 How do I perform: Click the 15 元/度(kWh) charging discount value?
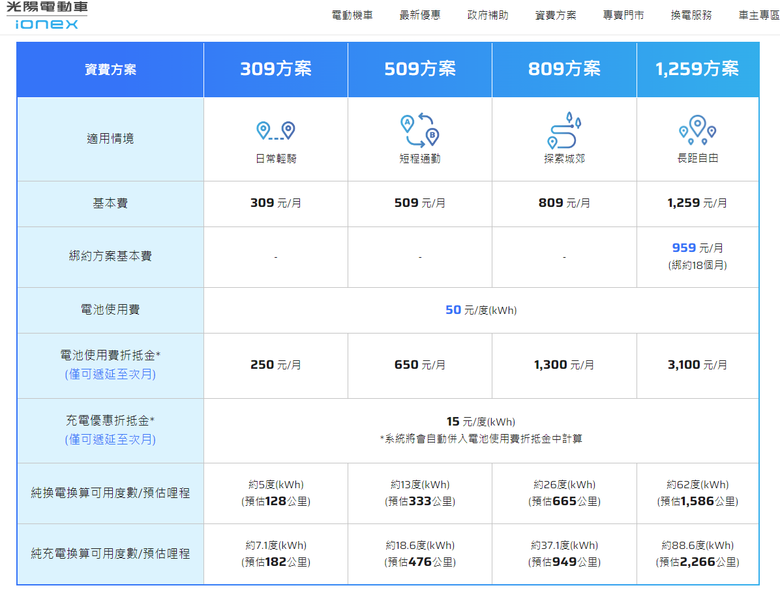[481, 422]
